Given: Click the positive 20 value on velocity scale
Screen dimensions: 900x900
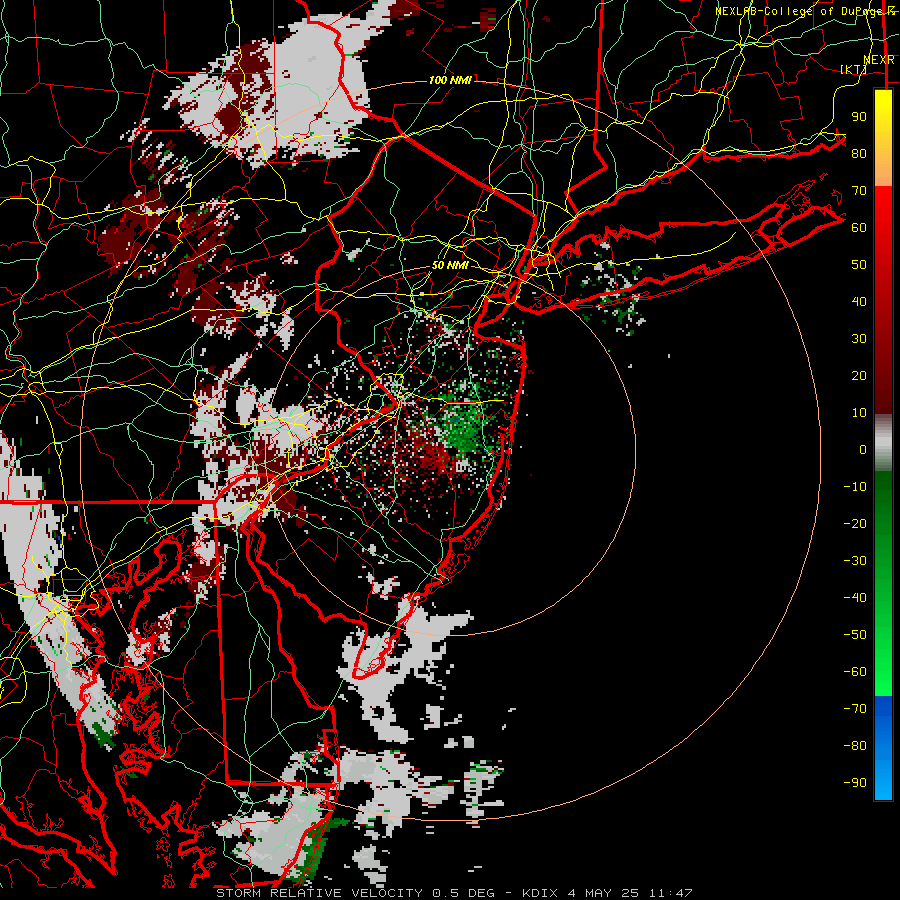Looking at the screenshot, I should pyautogui.click(x=859, y=375).
